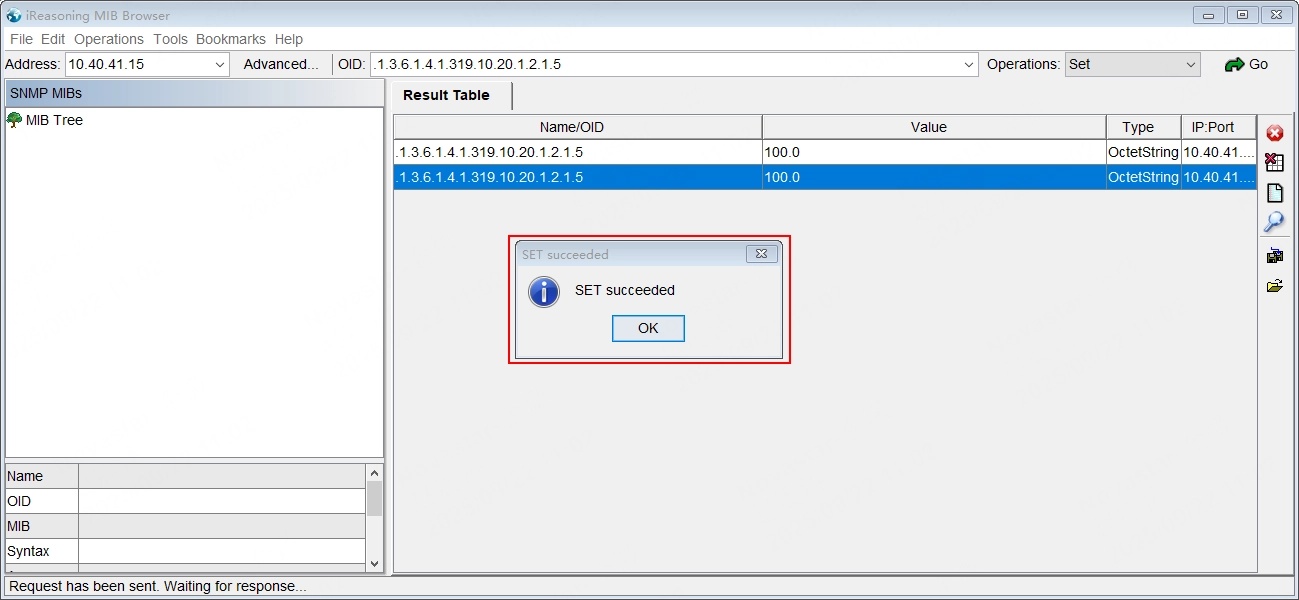Open the OID combo box dropdown arrow

click(968, 65)
